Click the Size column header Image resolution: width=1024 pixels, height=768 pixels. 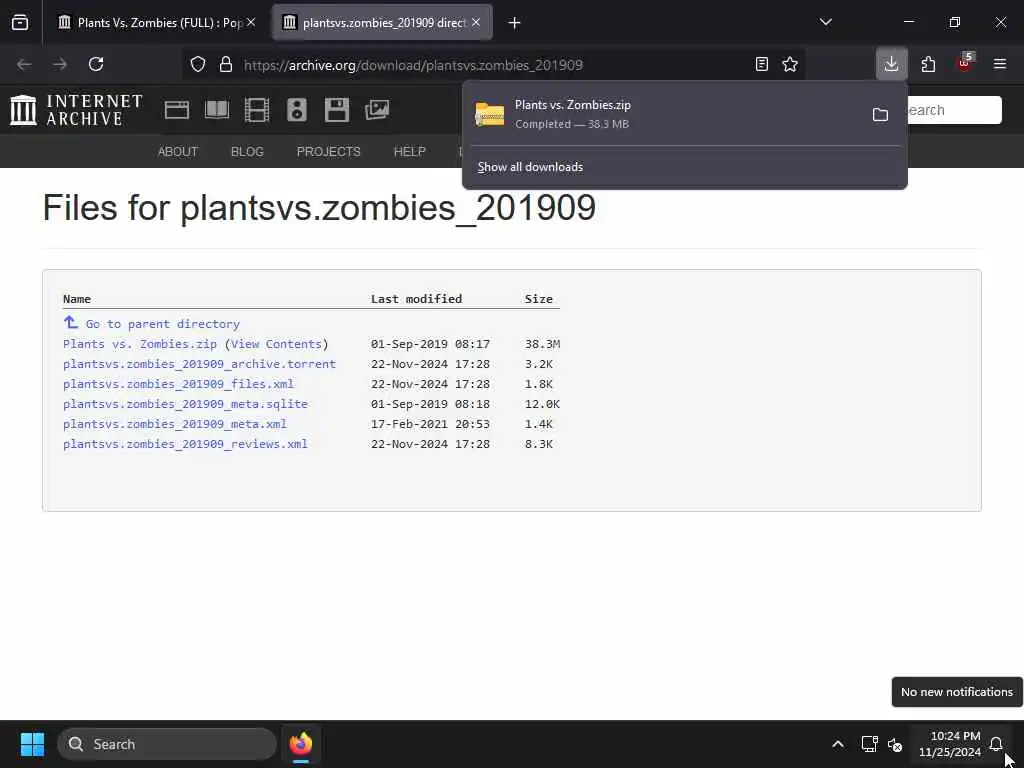[x=539, y=299]
